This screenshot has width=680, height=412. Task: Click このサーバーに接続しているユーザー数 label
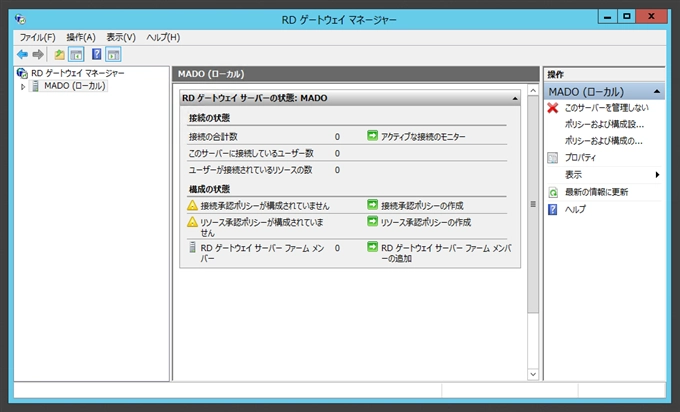[x=251, y=154]
